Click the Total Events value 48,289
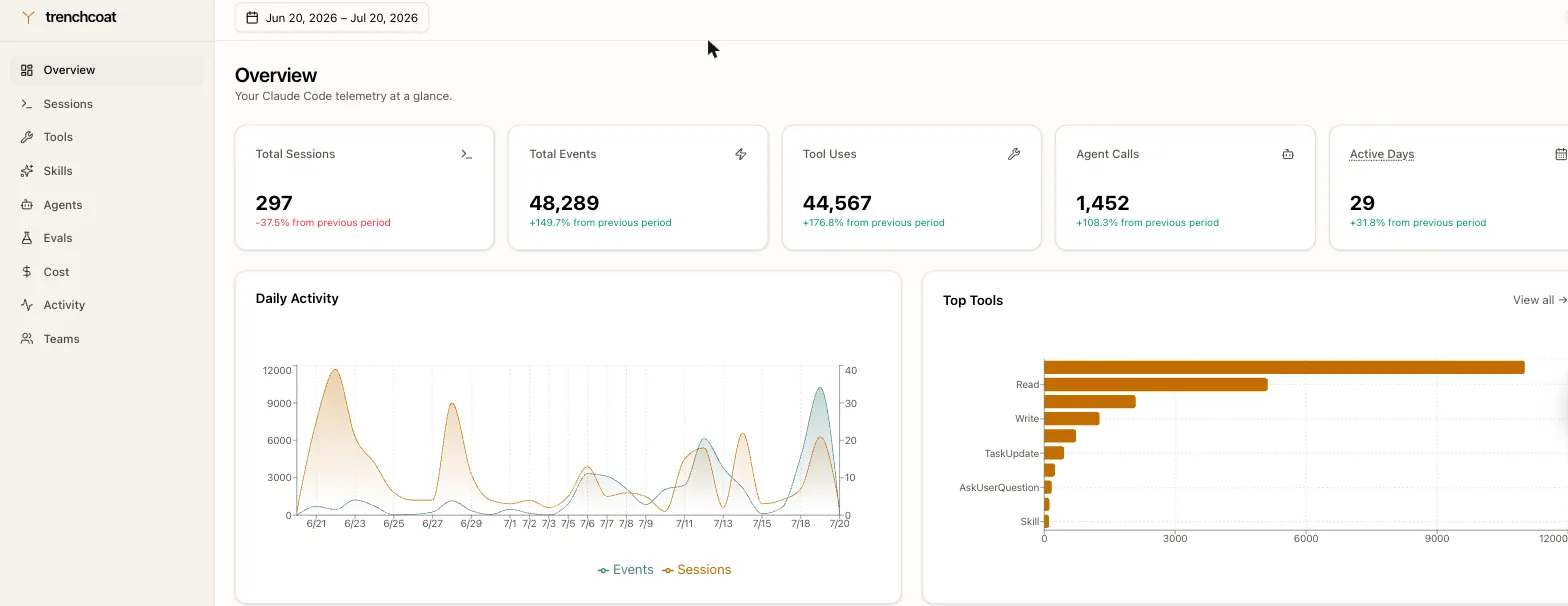Screen dimensions: 1568x606 [564, 203]
